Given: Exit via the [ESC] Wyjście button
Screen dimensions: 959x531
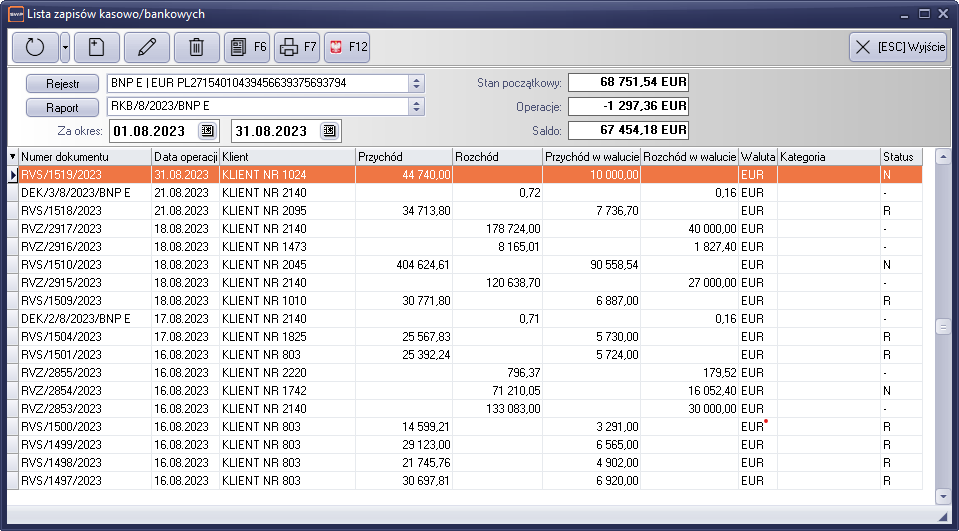Looking at the screenshot, I should 898,47.
